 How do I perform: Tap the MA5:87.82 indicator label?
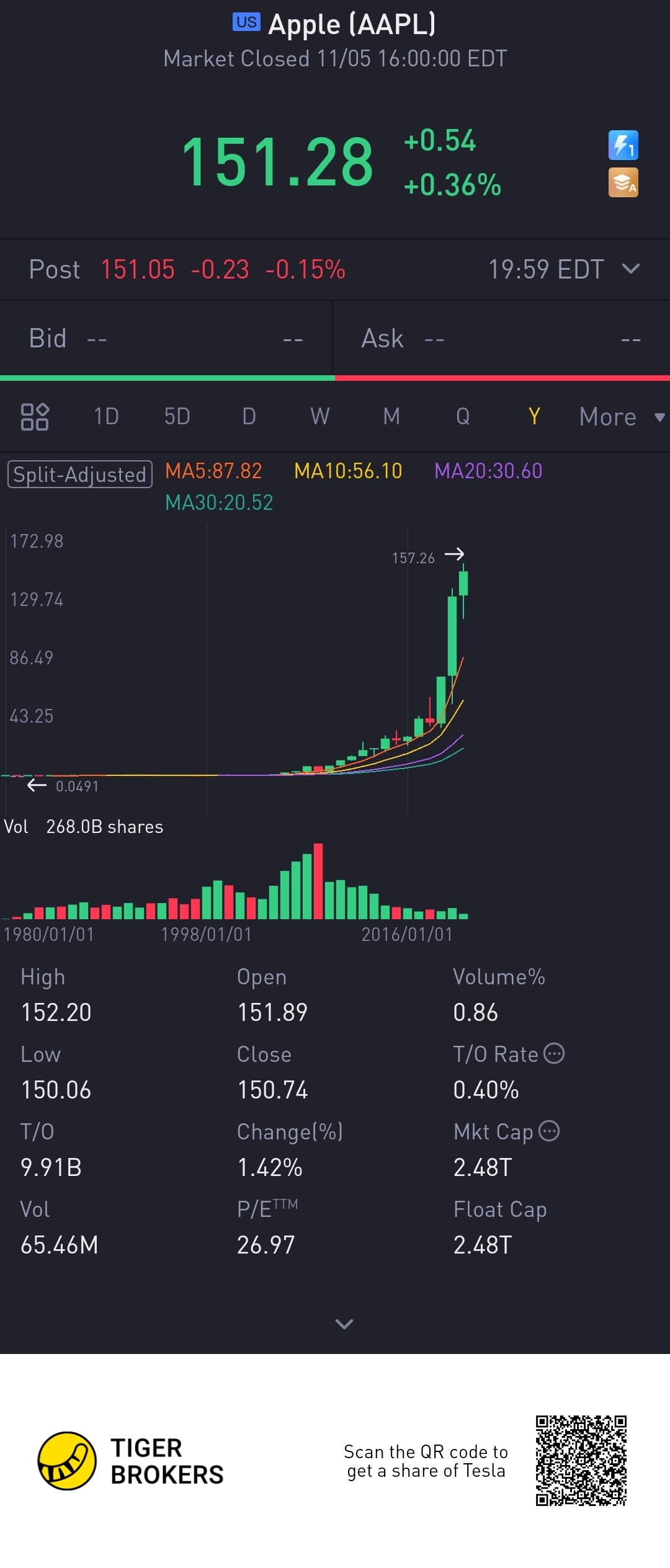213,471
